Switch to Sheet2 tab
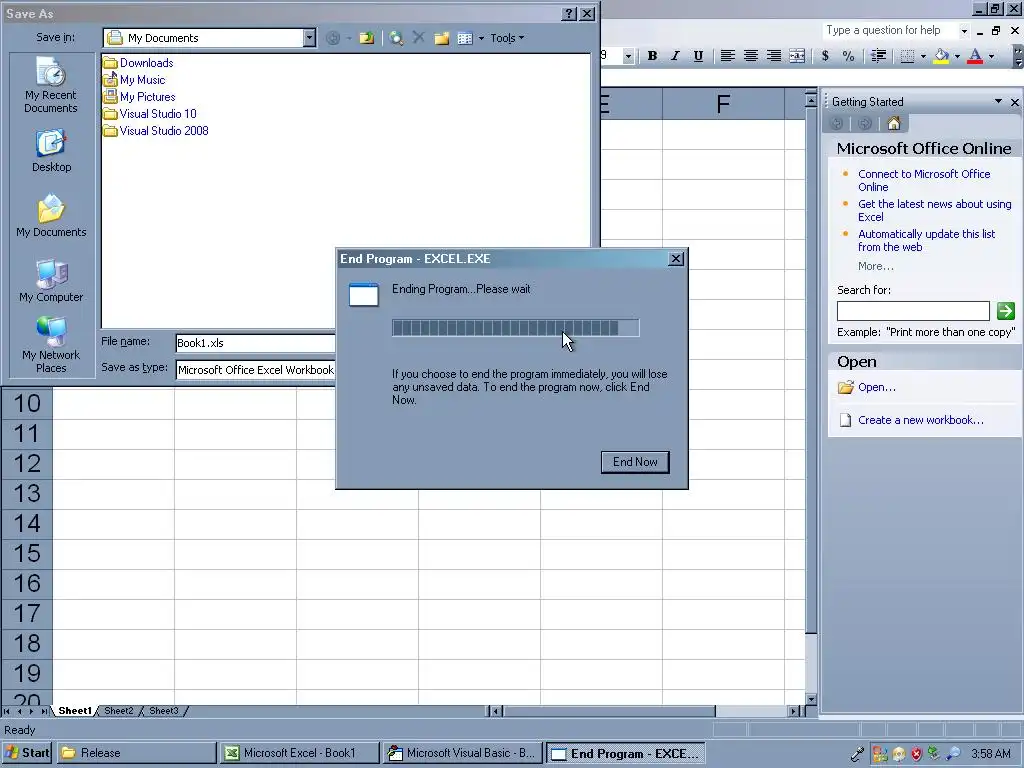The image size is (1024, 768). point(118,711)
